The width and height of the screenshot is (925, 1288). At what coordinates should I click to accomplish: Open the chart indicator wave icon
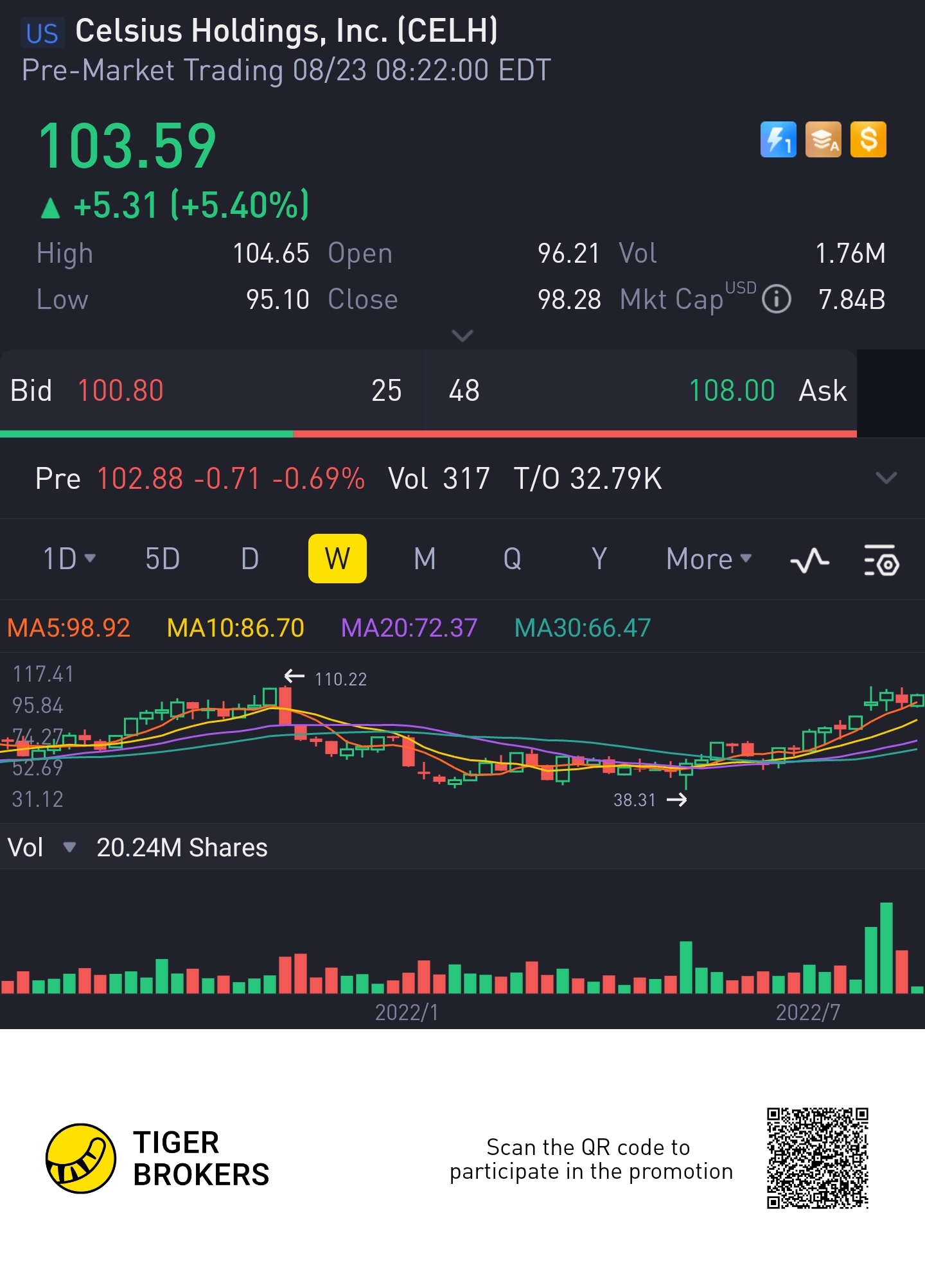(x=809, y=560)
